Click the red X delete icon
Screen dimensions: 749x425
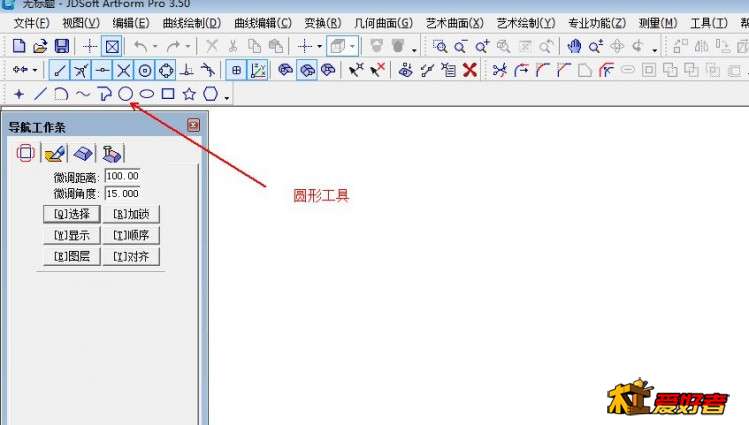click(x=470, y=70)
